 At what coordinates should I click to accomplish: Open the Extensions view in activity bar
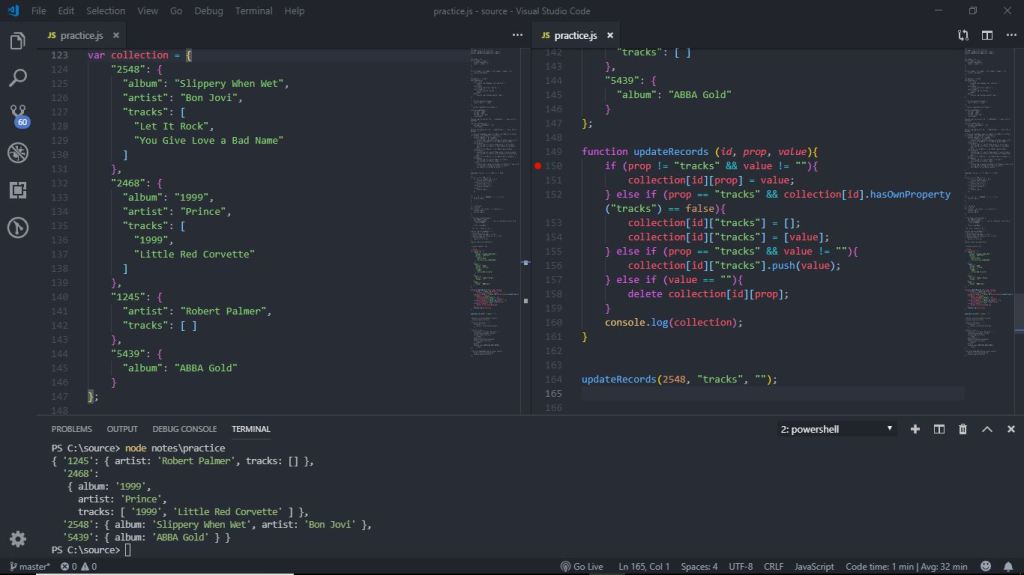click(x=17, y=190)
